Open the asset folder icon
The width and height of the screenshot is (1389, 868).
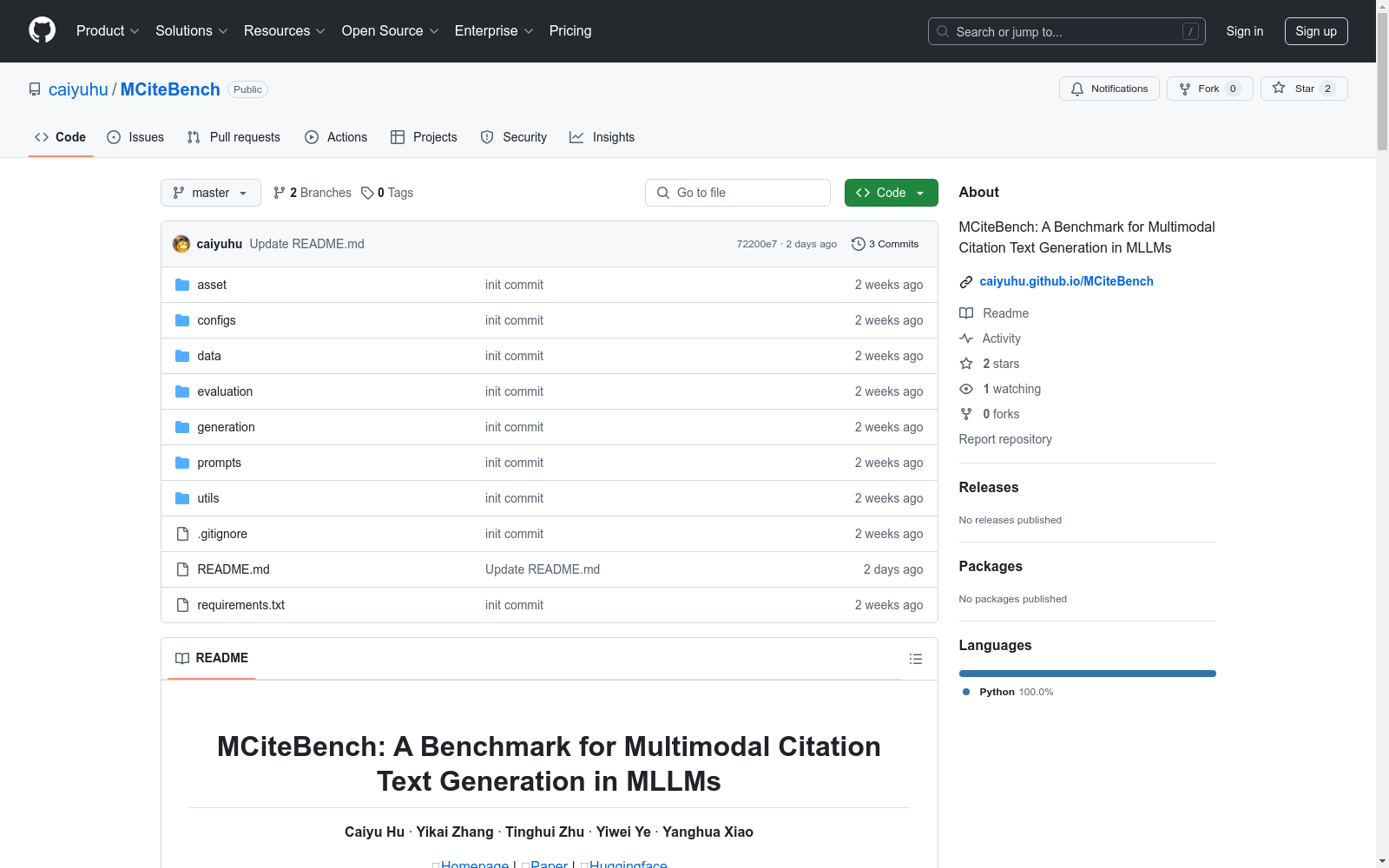tap(182, 285)
